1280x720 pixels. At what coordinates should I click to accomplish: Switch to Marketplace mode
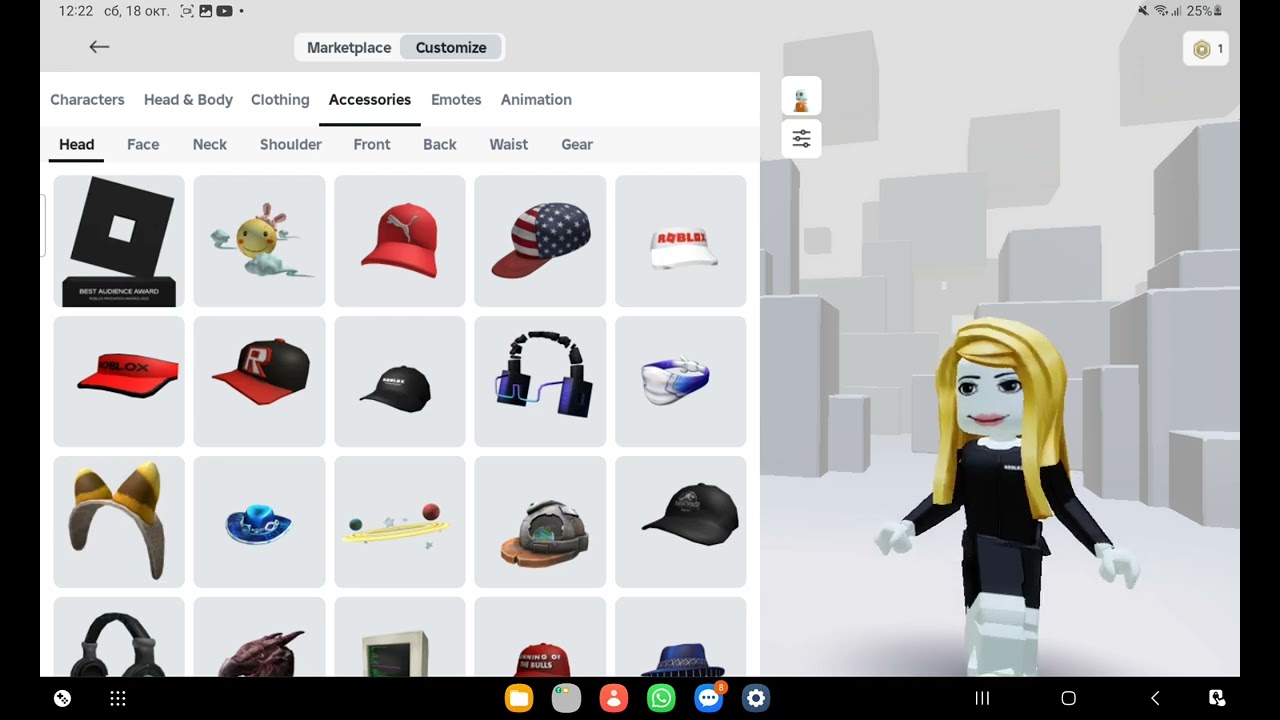348,48
